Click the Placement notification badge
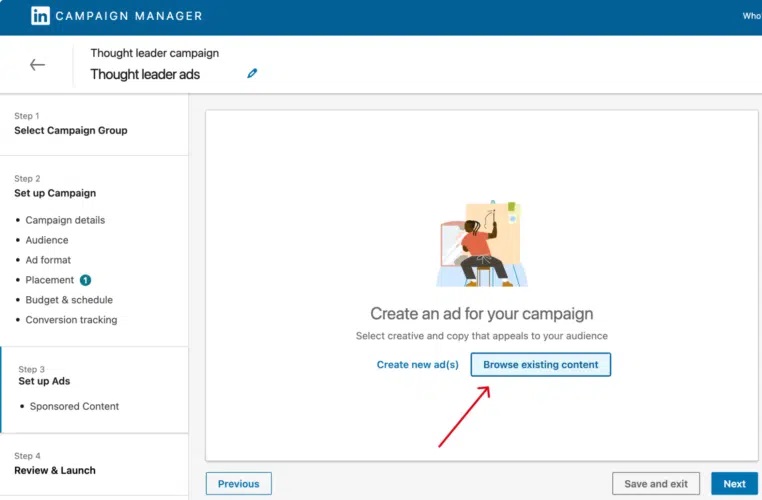The width and height of the screenshot is (762, 500). coord(86,280)
